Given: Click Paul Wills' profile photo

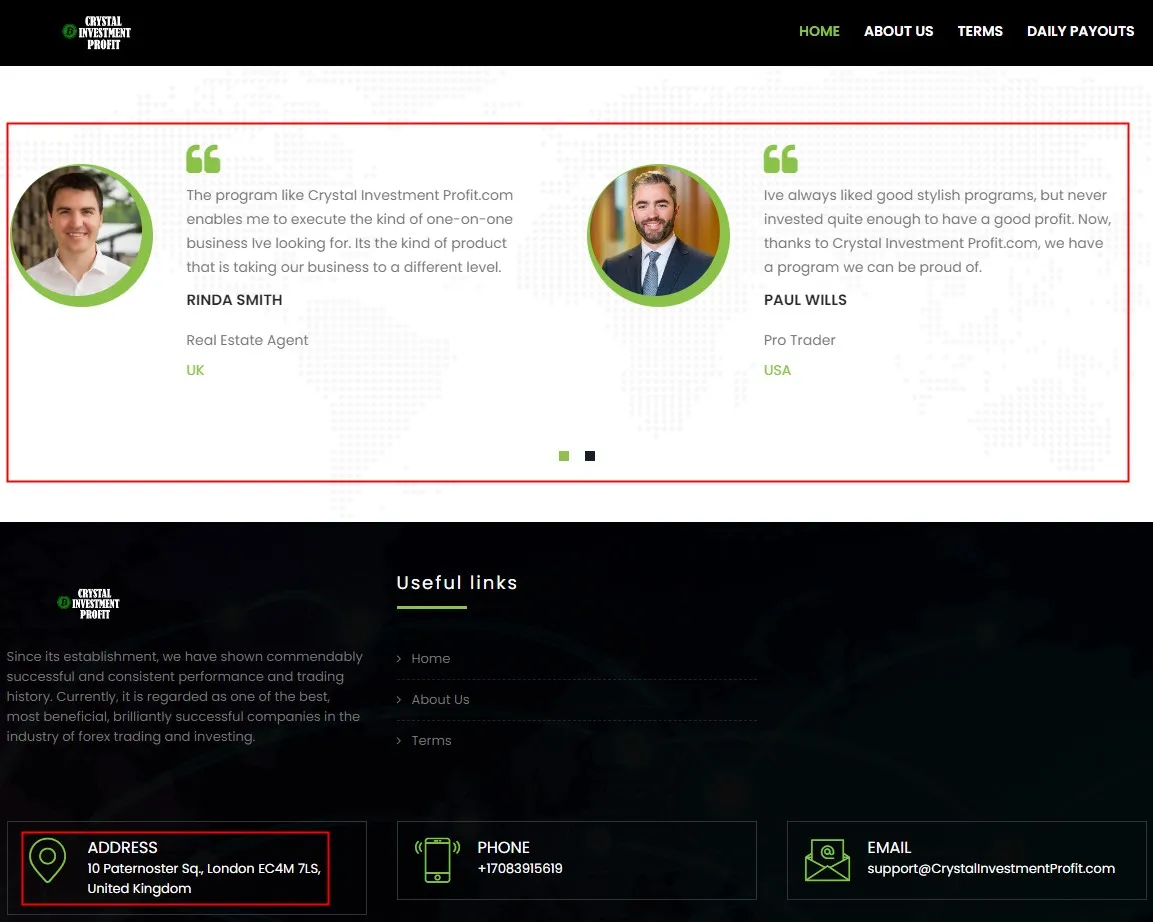Looking at the screenshot, I should [x=658, y=235].
